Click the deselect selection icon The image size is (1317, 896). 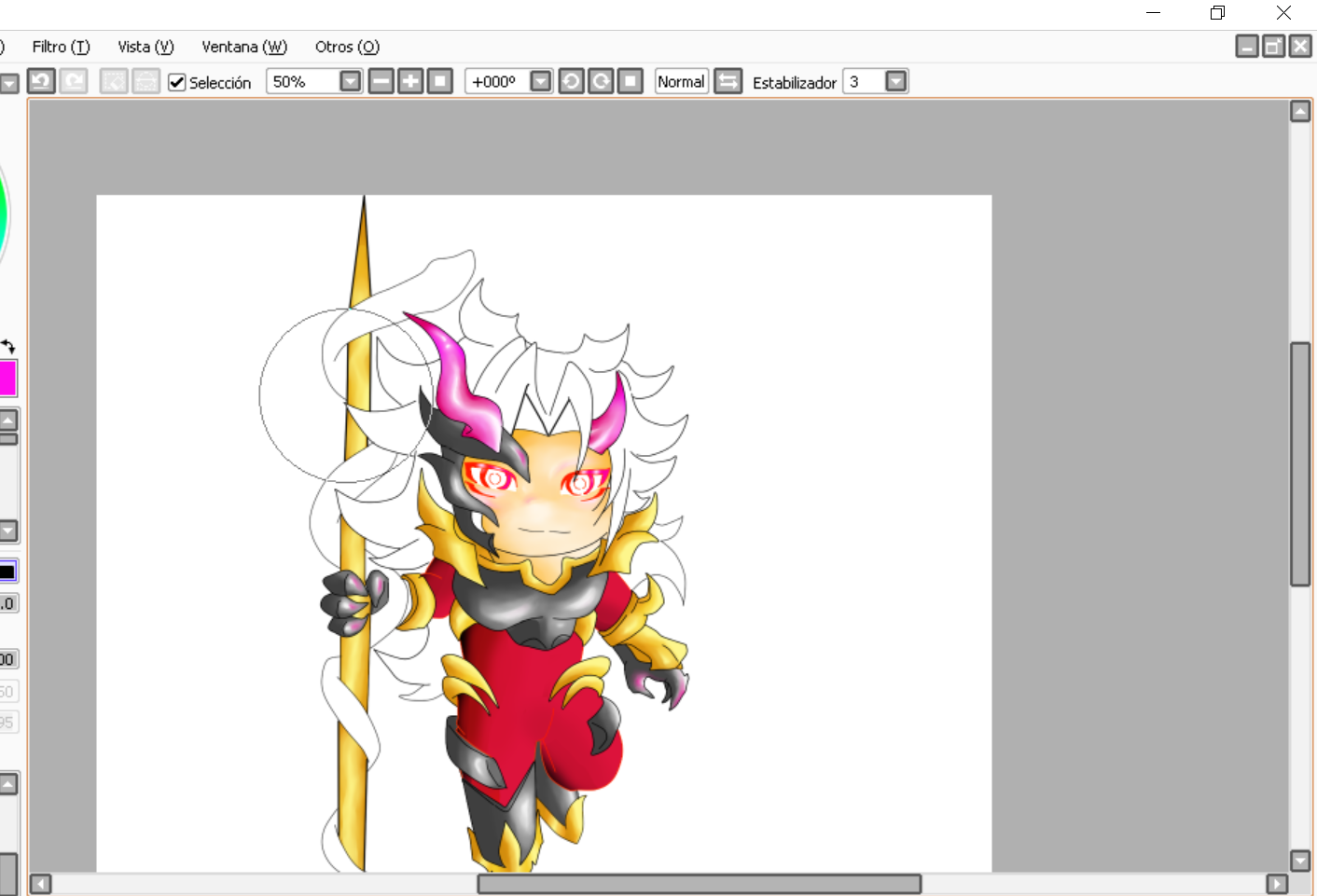[x=114, y=81]
